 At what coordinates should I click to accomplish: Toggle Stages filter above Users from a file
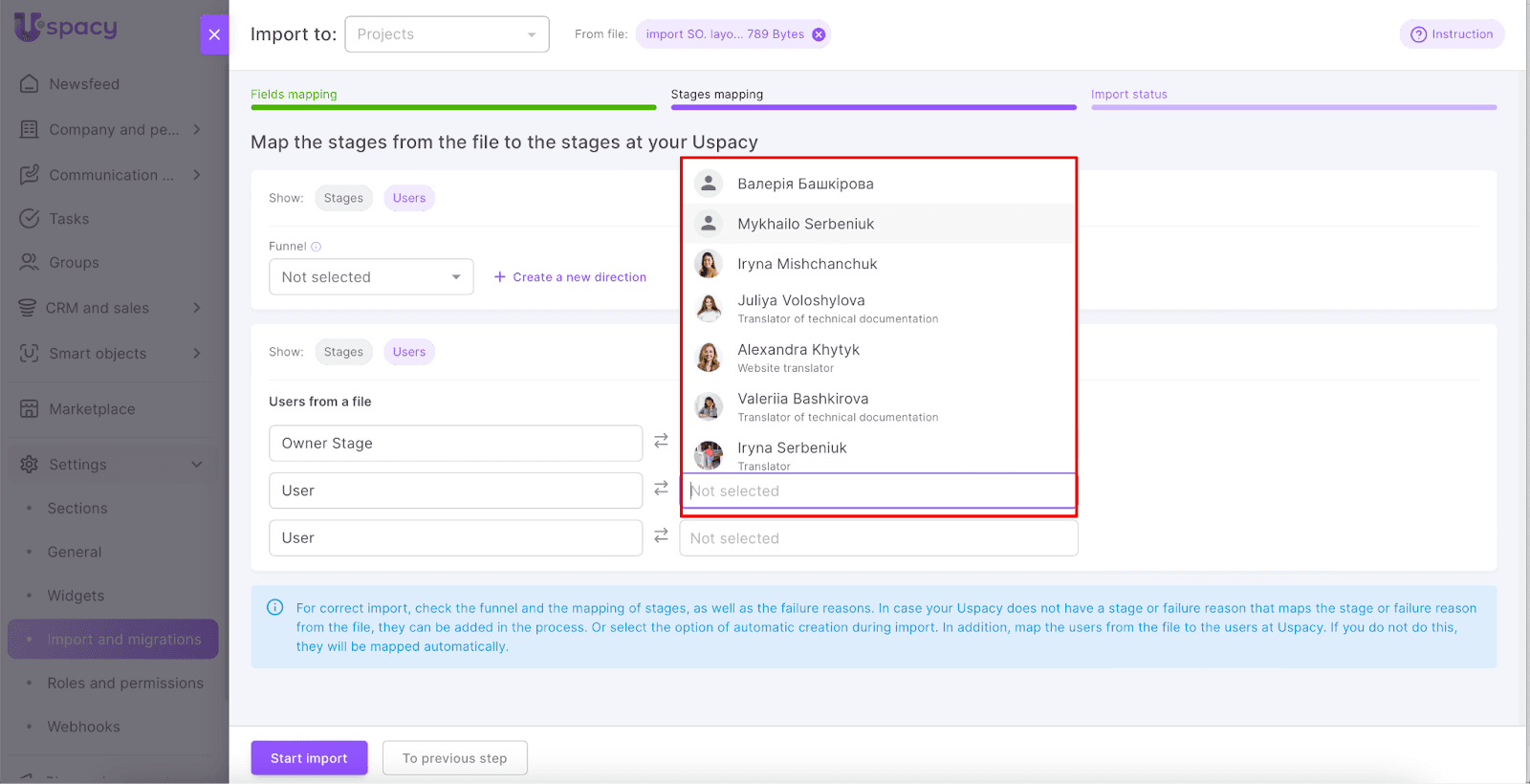tap(343, 352)
